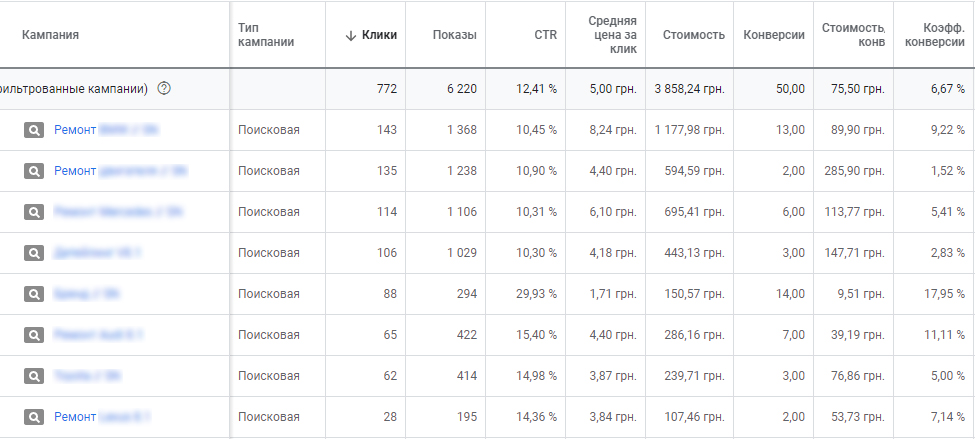Sort by Средняя цена за клик header

coord(612,35)
